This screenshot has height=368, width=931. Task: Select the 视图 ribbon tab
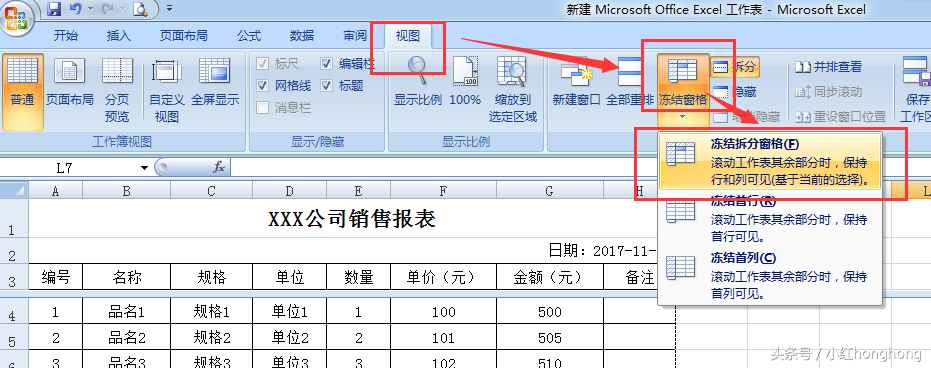pos(408,36)
